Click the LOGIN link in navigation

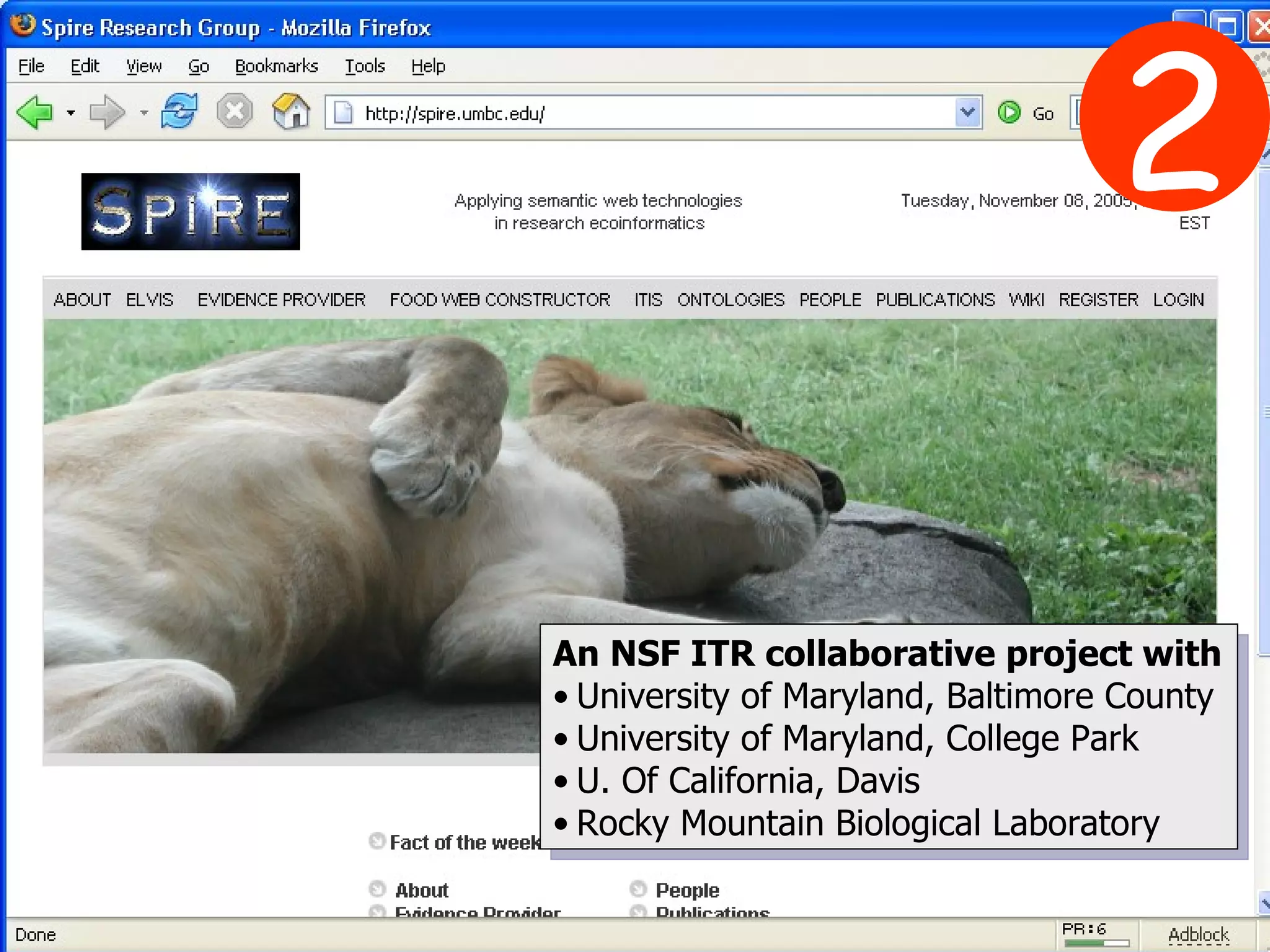(1178, 300)
